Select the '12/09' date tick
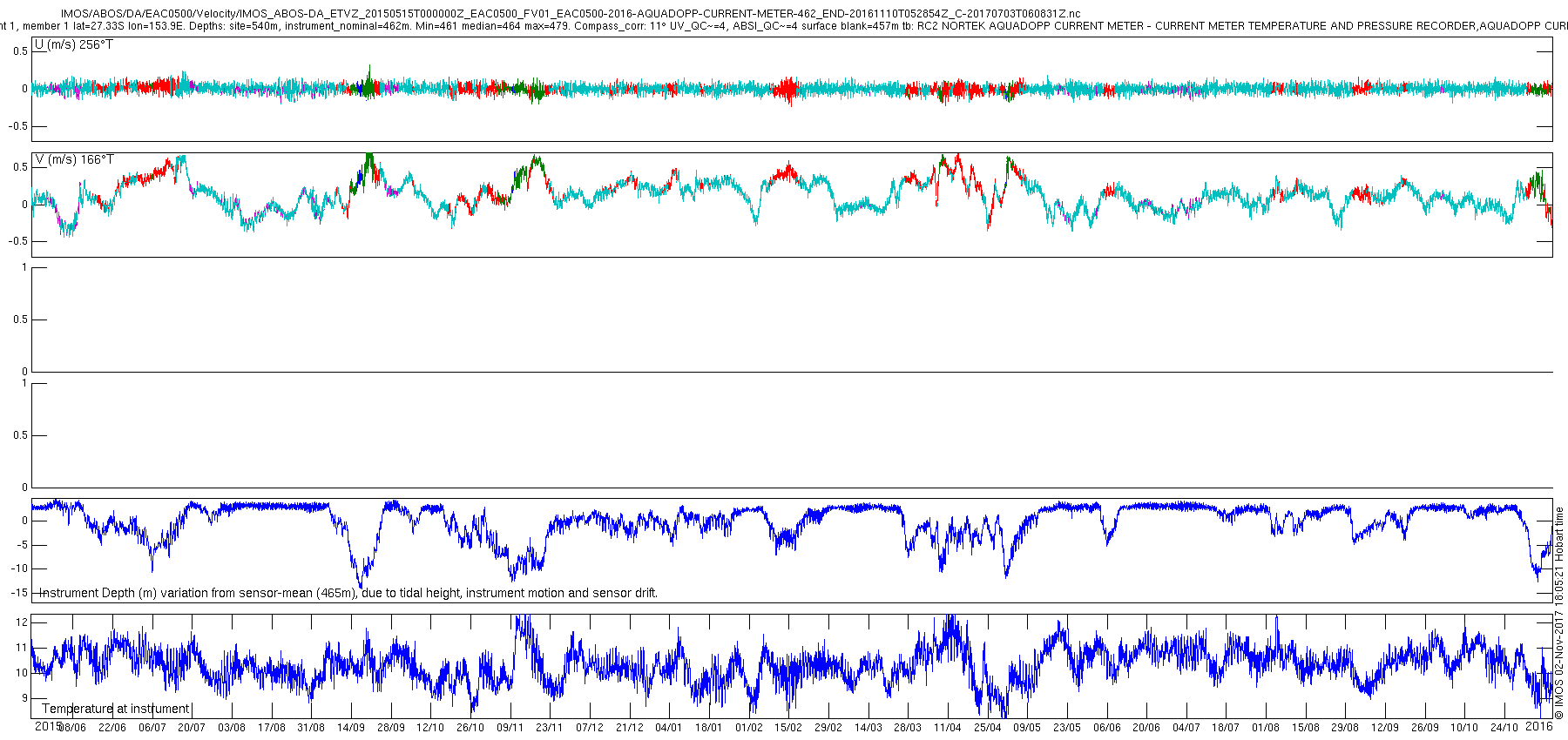 1385,728
